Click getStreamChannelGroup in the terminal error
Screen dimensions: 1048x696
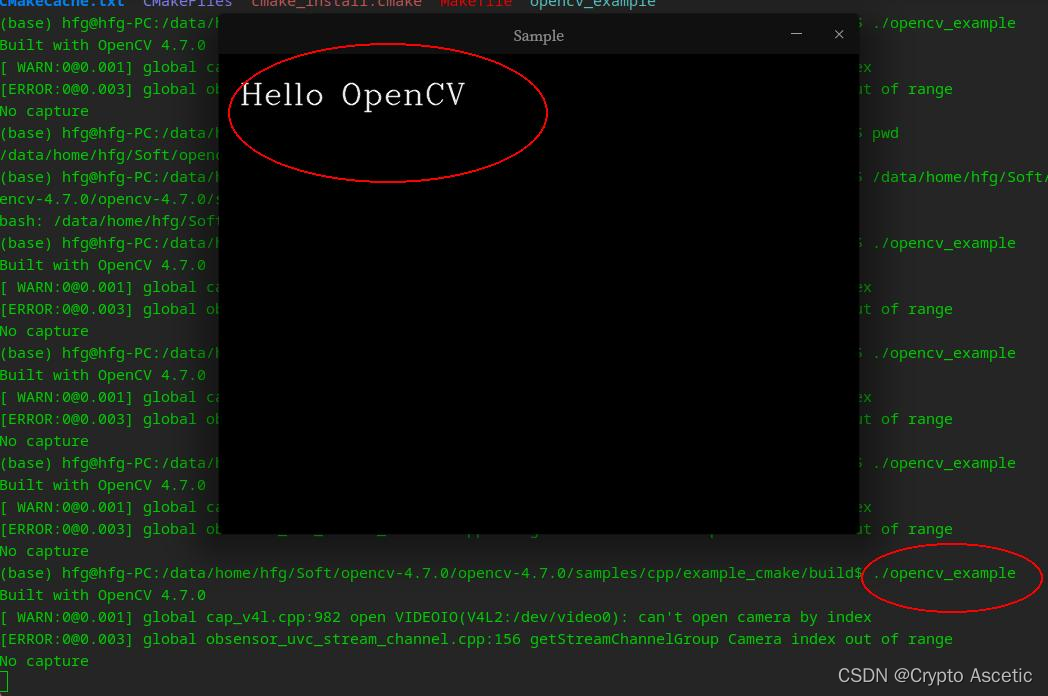click(624, 639)
